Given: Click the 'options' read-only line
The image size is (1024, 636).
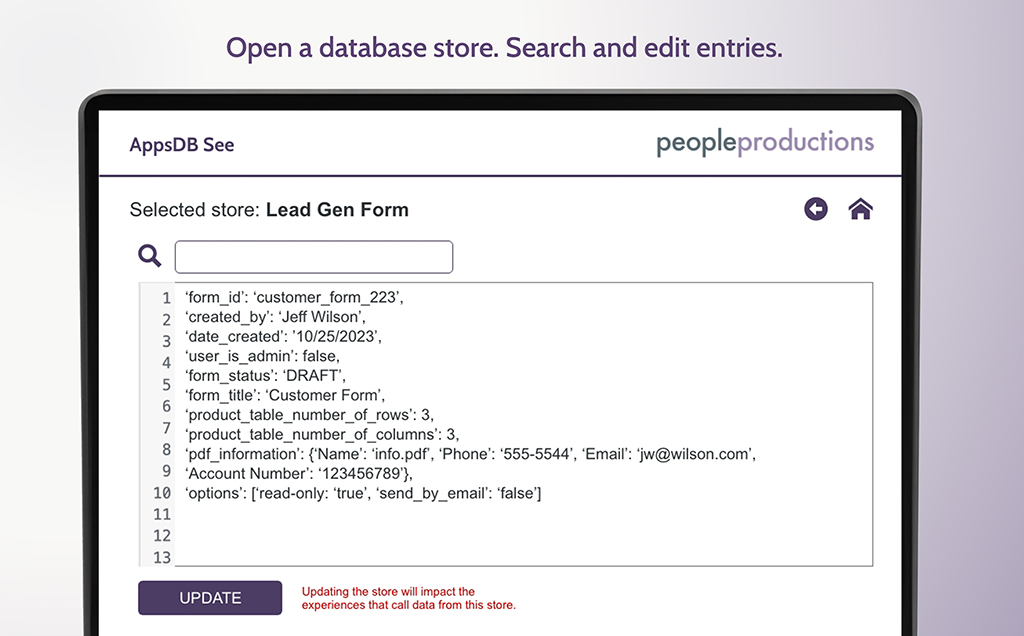Looking at the screenshot, I should [363, 493].
